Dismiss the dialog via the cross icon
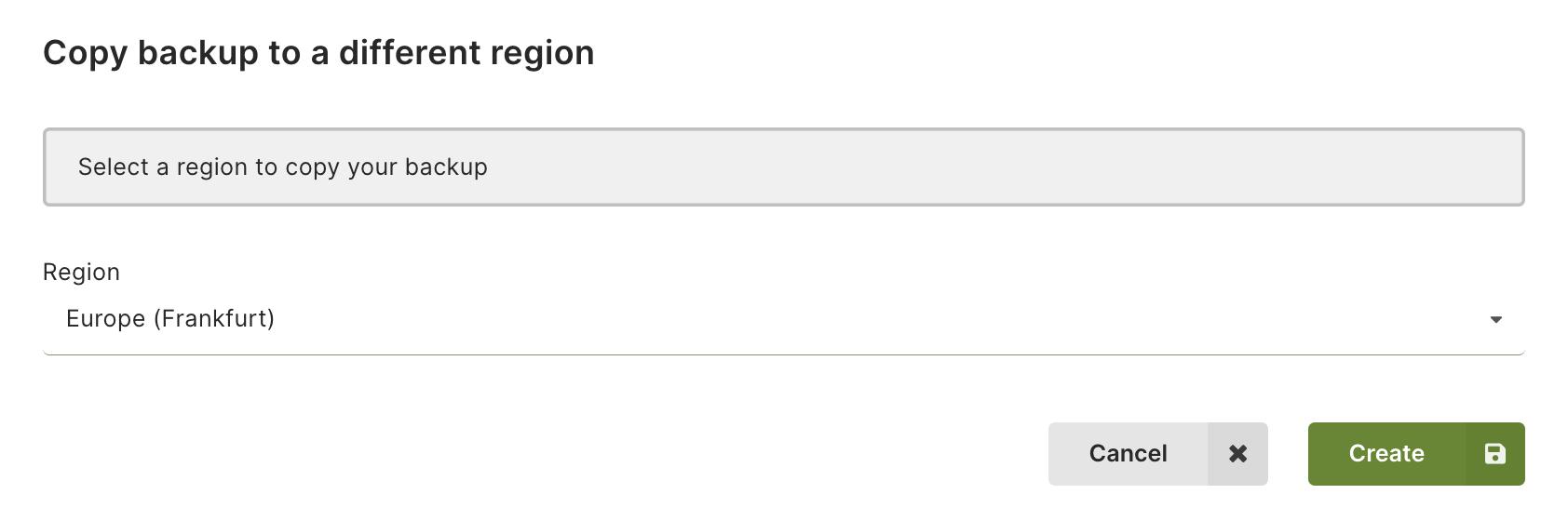Image resolution: width=1568 pixels, height=521 pixels. tap(1237, 454)
